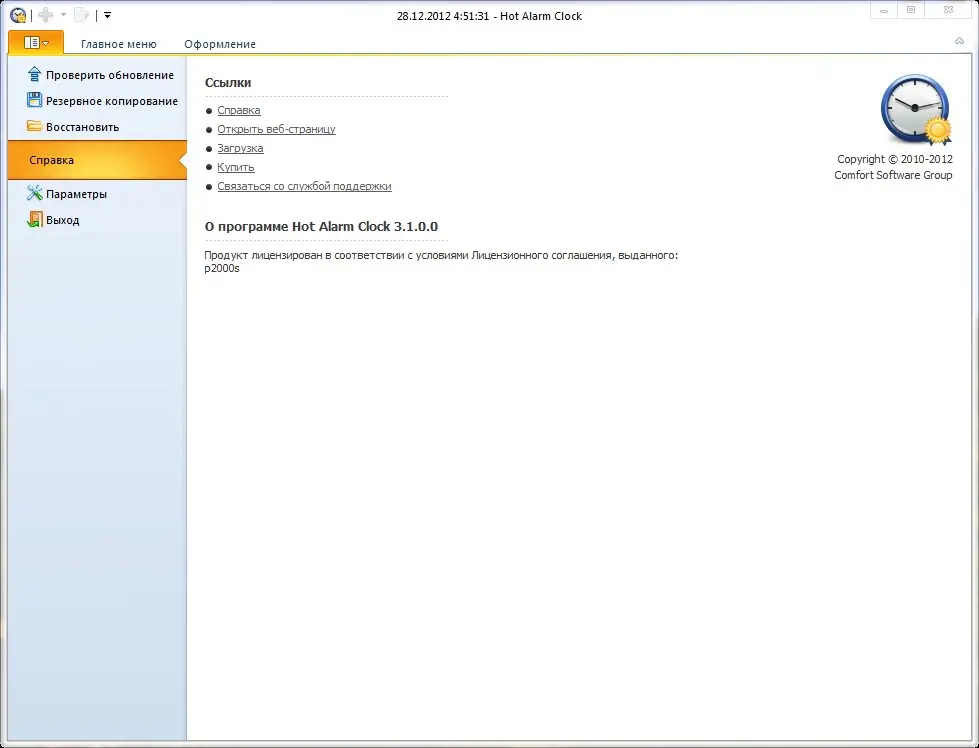
Task: Click the Hot Alarm Clock app icon in title bar
Action: tap(18, 16)
